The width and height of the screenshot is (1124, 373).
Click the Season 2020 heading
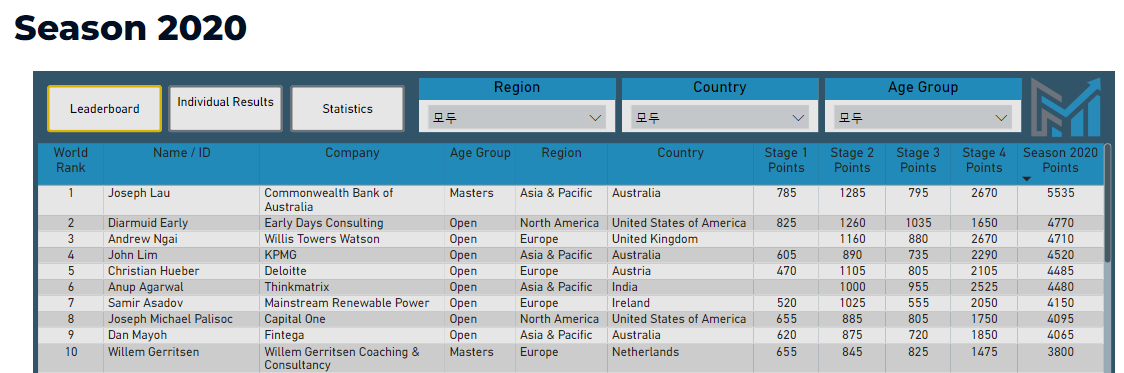coord(130,28)
